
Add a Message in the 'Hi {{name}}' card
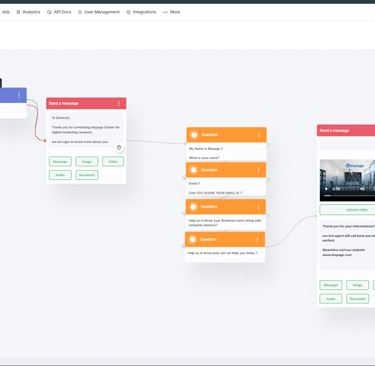point(60,162)
